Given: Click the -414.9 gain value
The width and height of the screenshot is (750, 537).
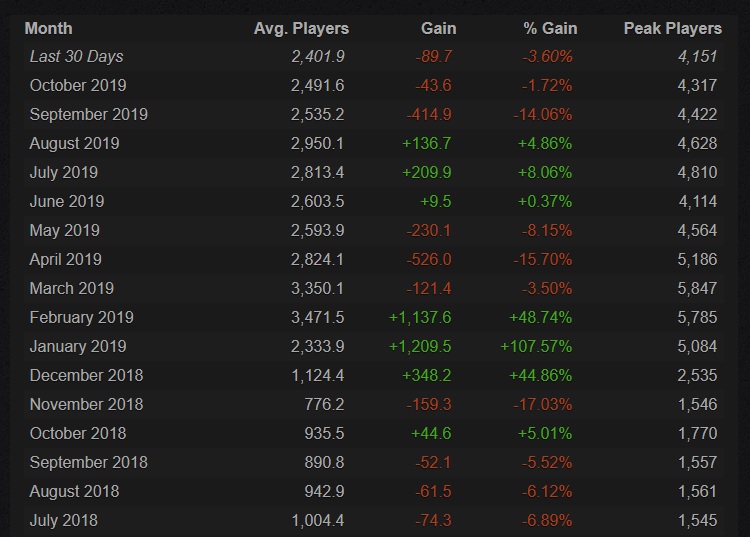Looking at the screenshot, I should point(428,114).
